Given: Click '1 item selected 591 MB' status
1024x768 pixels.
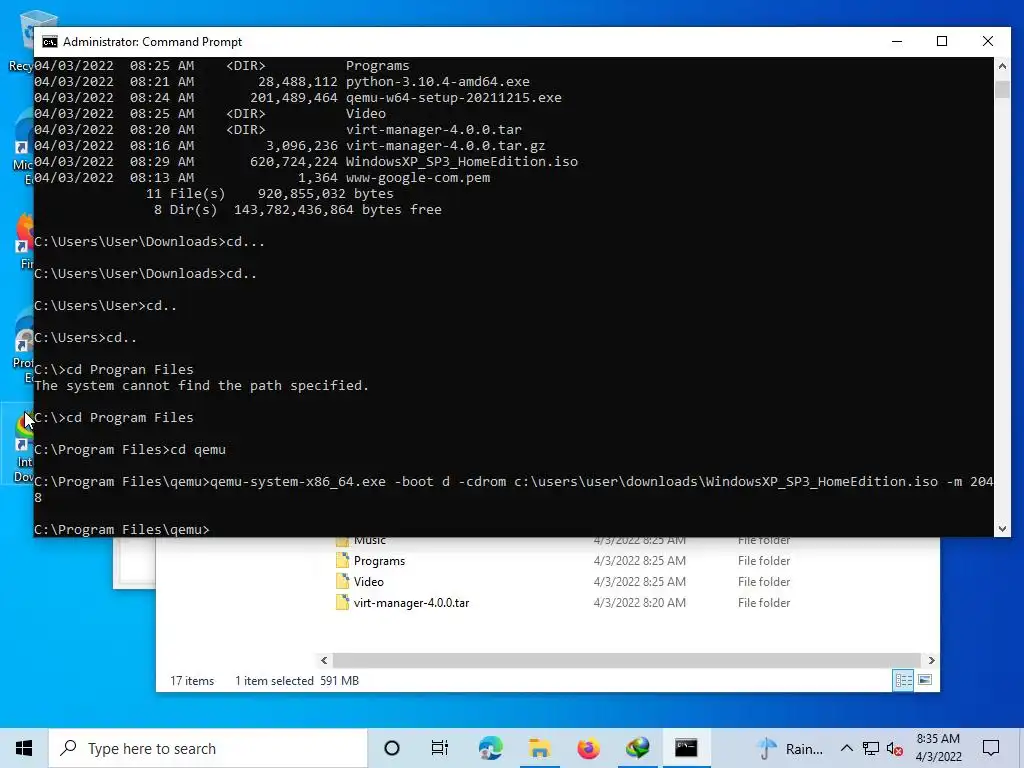Looking at the screenshot, I should tap(297, 680).
